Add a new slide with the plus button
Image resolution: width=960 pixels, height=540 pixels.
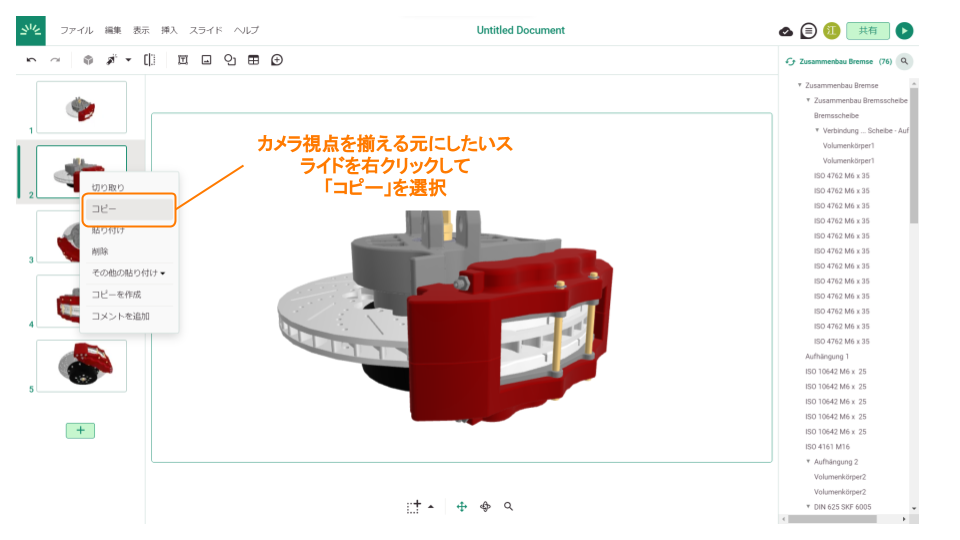pyautogui.click(x=80, y=430)
